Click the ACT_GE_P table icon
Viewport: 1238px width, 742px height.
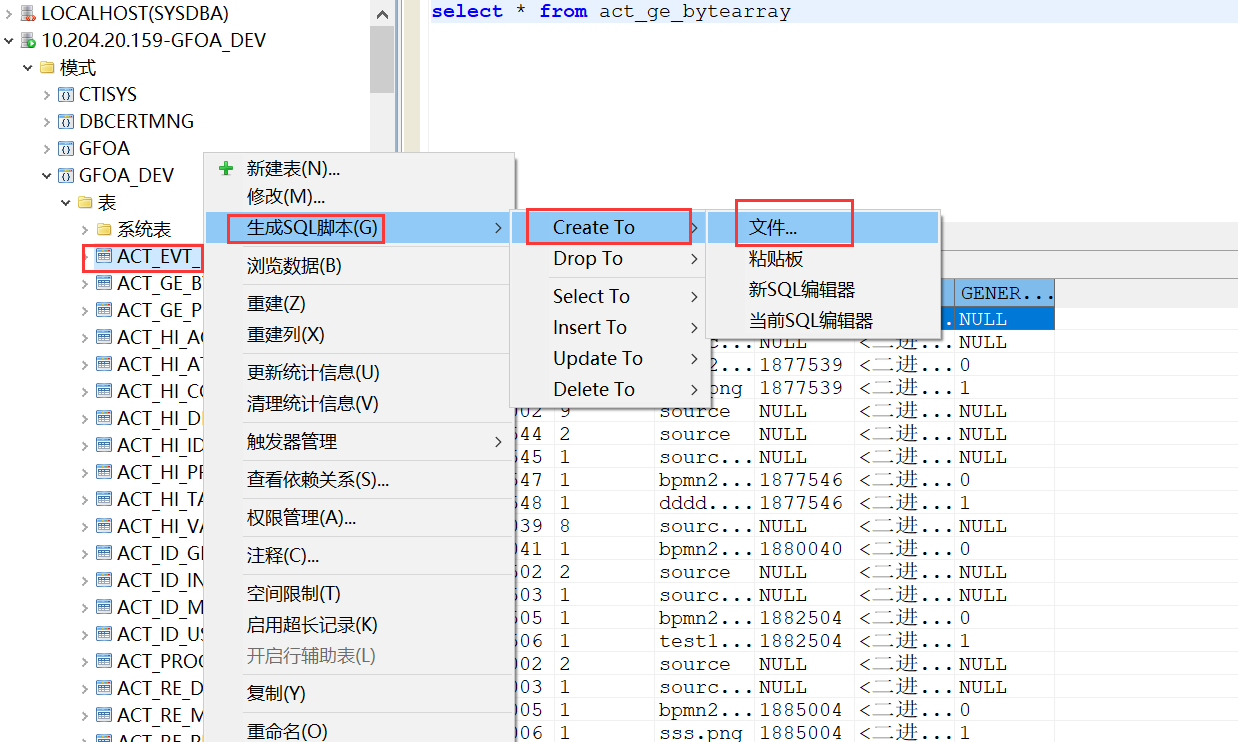(104, 311)
